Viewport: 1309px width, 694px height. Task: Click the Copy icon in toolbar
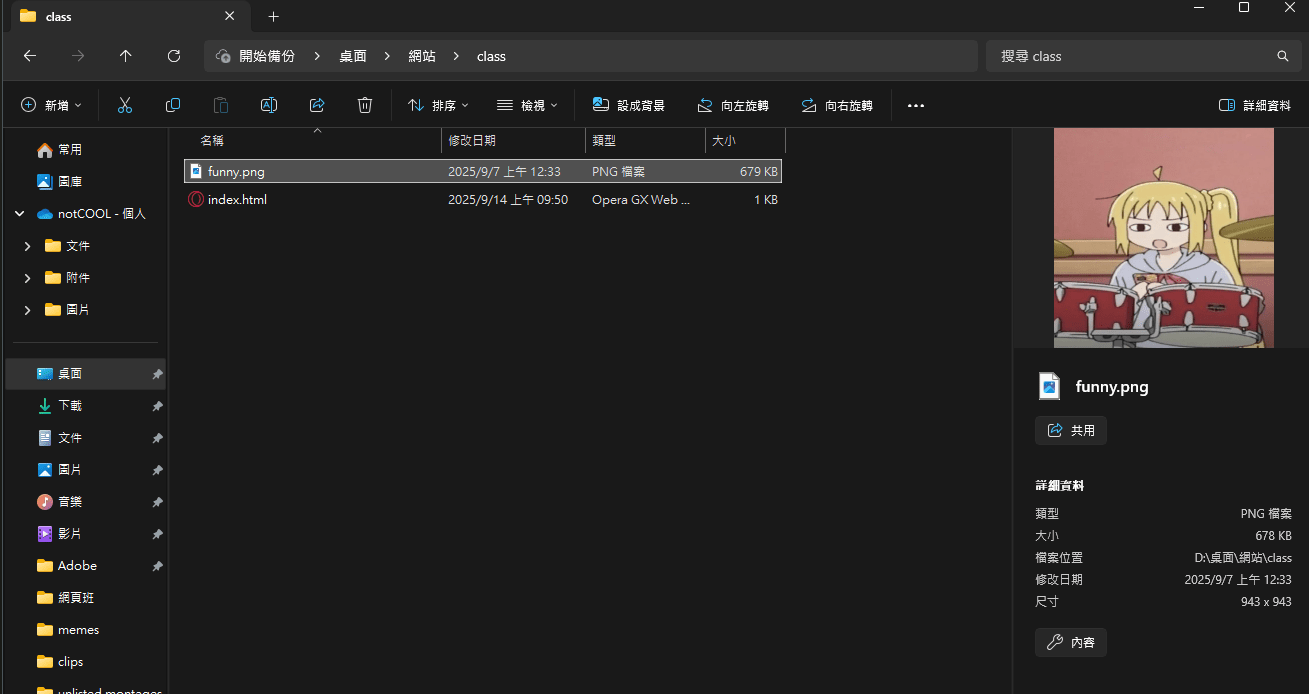[x=173, y=105]
